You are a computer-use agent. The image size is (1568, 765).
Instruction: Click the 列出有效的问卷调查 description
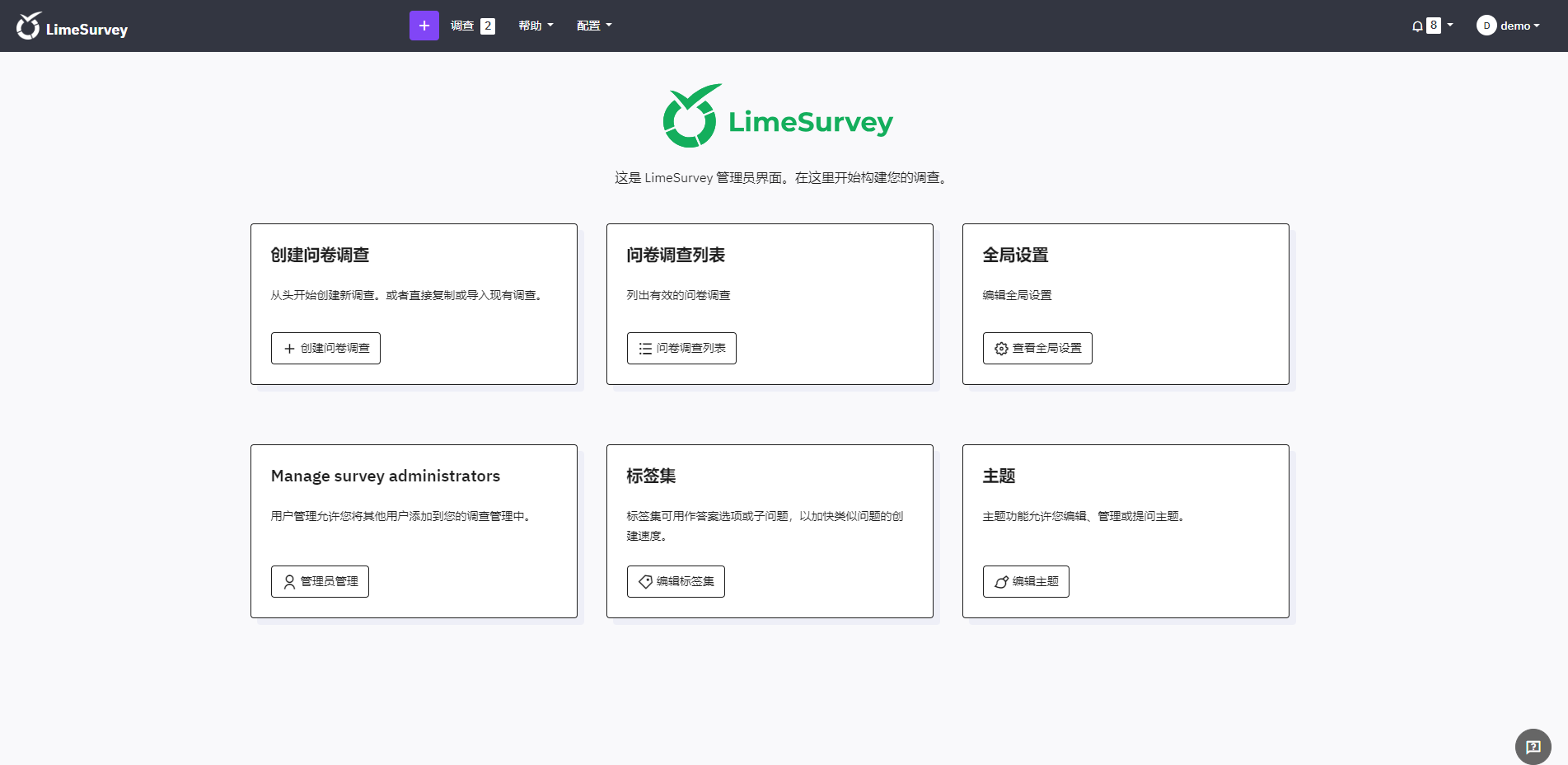[x=678, y=295]
